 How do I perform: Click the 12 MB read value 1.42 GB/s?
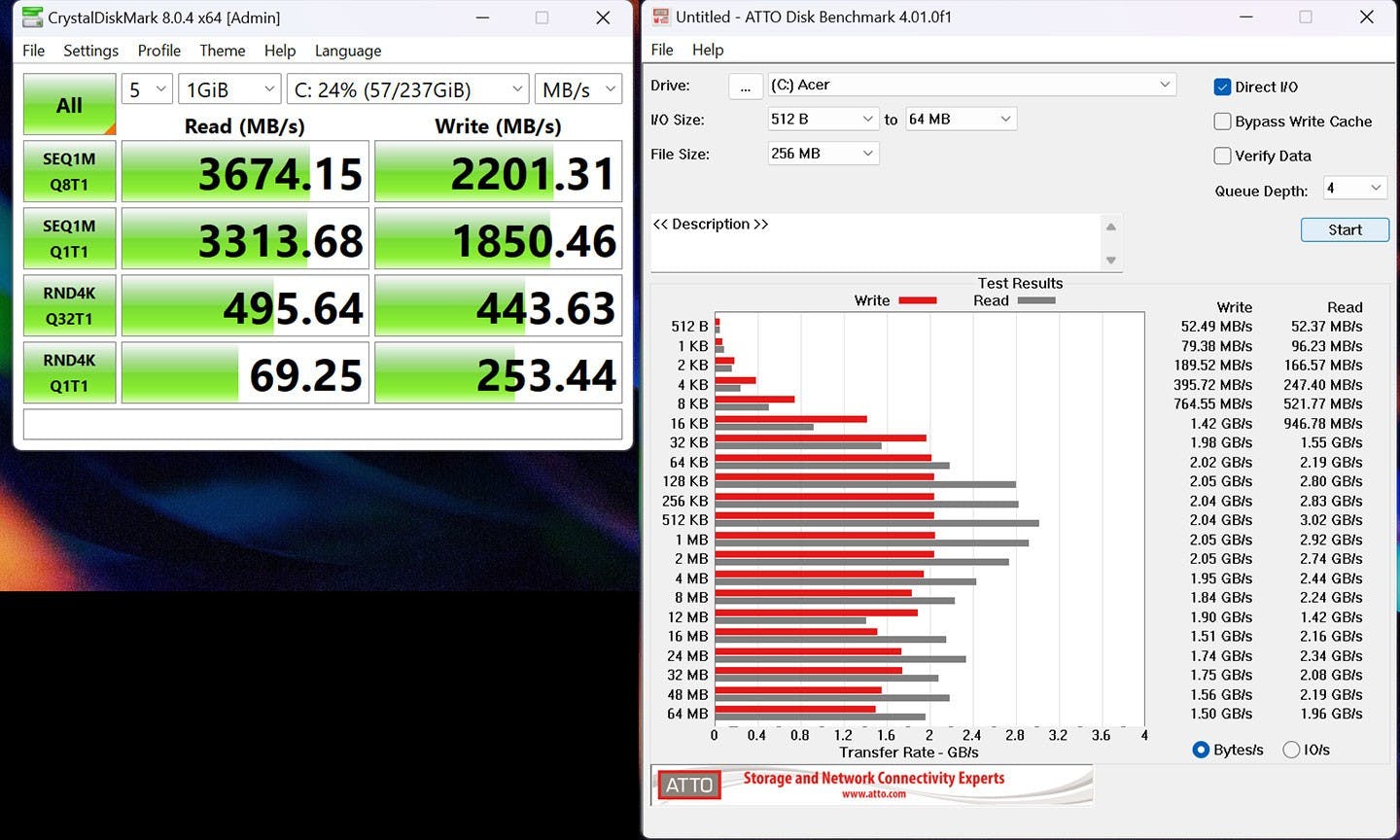tap(1331, 616)
